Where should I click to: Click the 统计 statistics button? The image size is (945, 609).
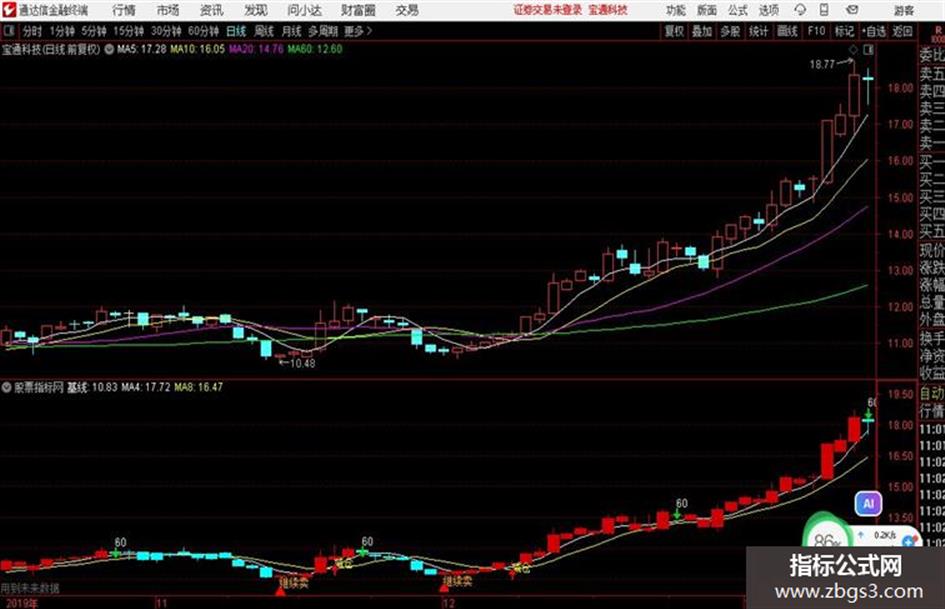pos(759,31)
